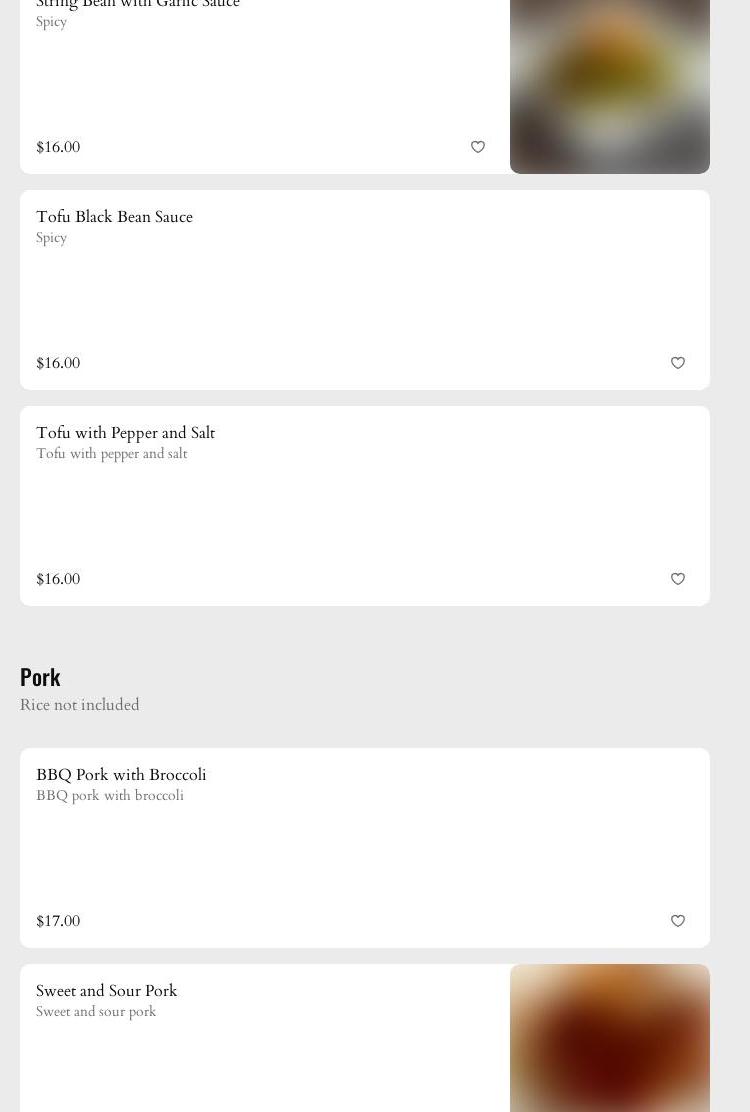Screen dimensions: 750x1112
Task: Click heart icon on Tofu Black Bean Sauce
Action: click(678, 363)
